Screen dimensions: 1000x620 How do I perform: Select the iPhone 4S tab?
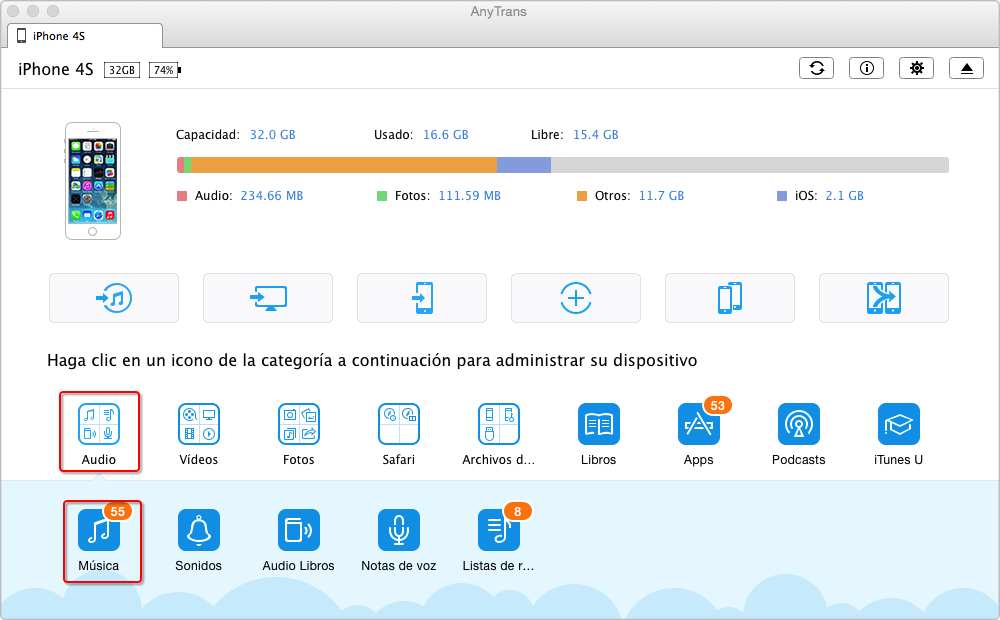point(85,36)
